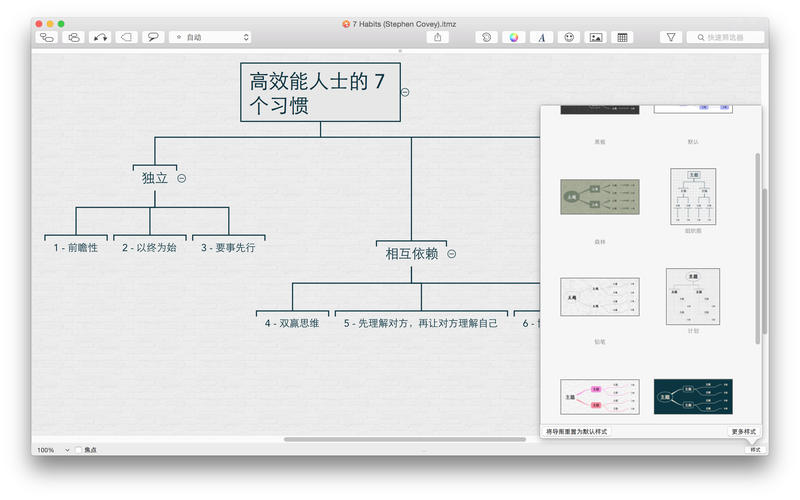
Task: Choose the 计划 plan style thumbnail
Action: click(693, 296)
